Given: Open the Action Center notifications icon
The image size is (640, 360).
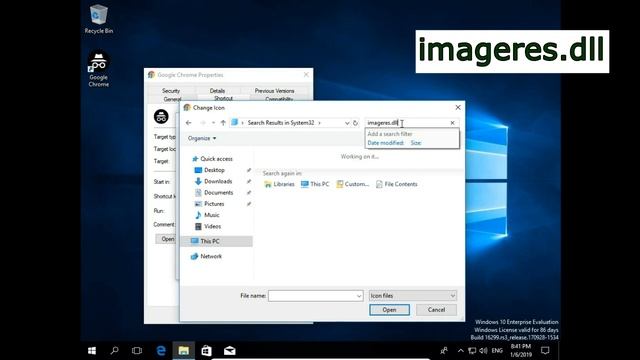Looking at the screenshot, I should pyautogui.click(x=545, y=351).
